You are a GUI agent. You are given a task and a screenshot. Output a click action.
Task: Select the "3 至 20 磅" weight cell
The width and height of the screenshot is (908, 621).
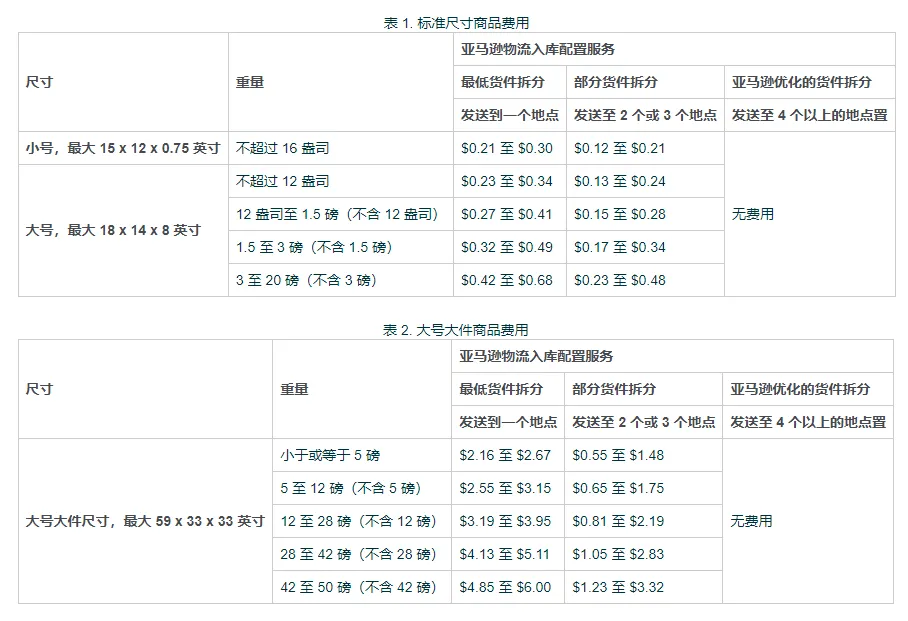click(306, 280)
